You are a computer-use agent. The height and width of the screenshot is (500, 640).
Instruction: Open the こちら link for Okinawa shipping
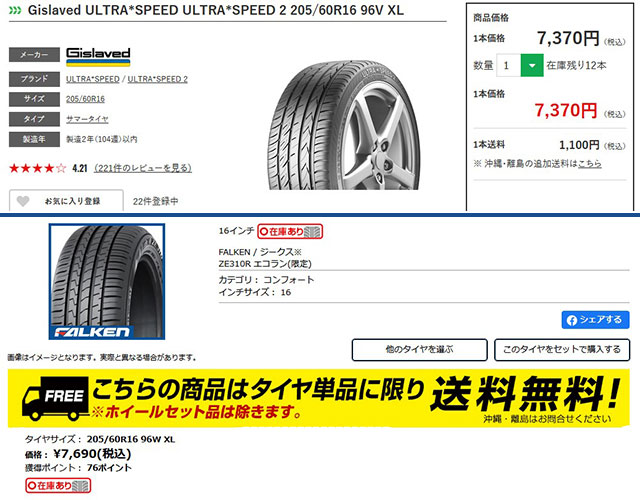(590, 164)
